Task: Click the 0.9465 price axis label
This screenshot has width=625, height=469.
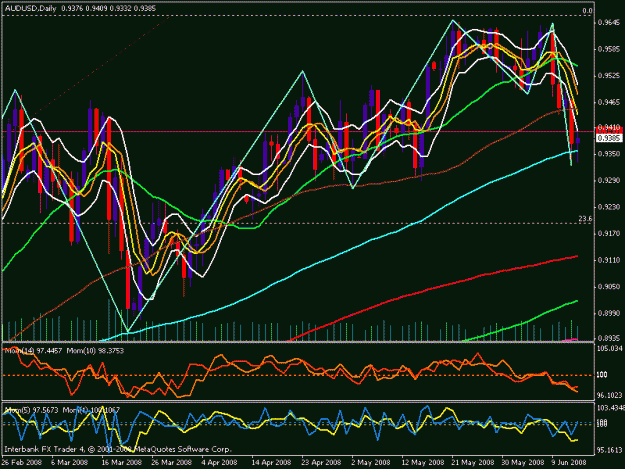Action: [x=609, y=102]
